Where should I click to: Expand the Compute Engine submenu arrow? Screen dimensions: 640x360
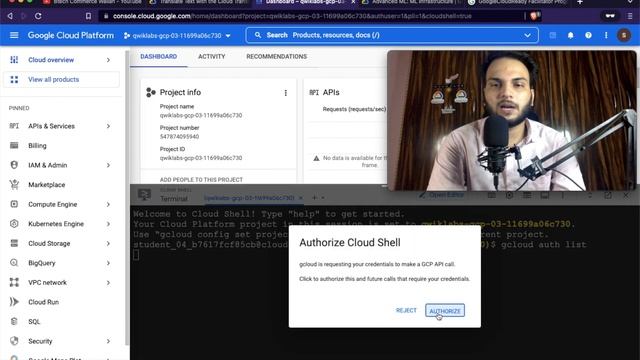coord(108,204)
